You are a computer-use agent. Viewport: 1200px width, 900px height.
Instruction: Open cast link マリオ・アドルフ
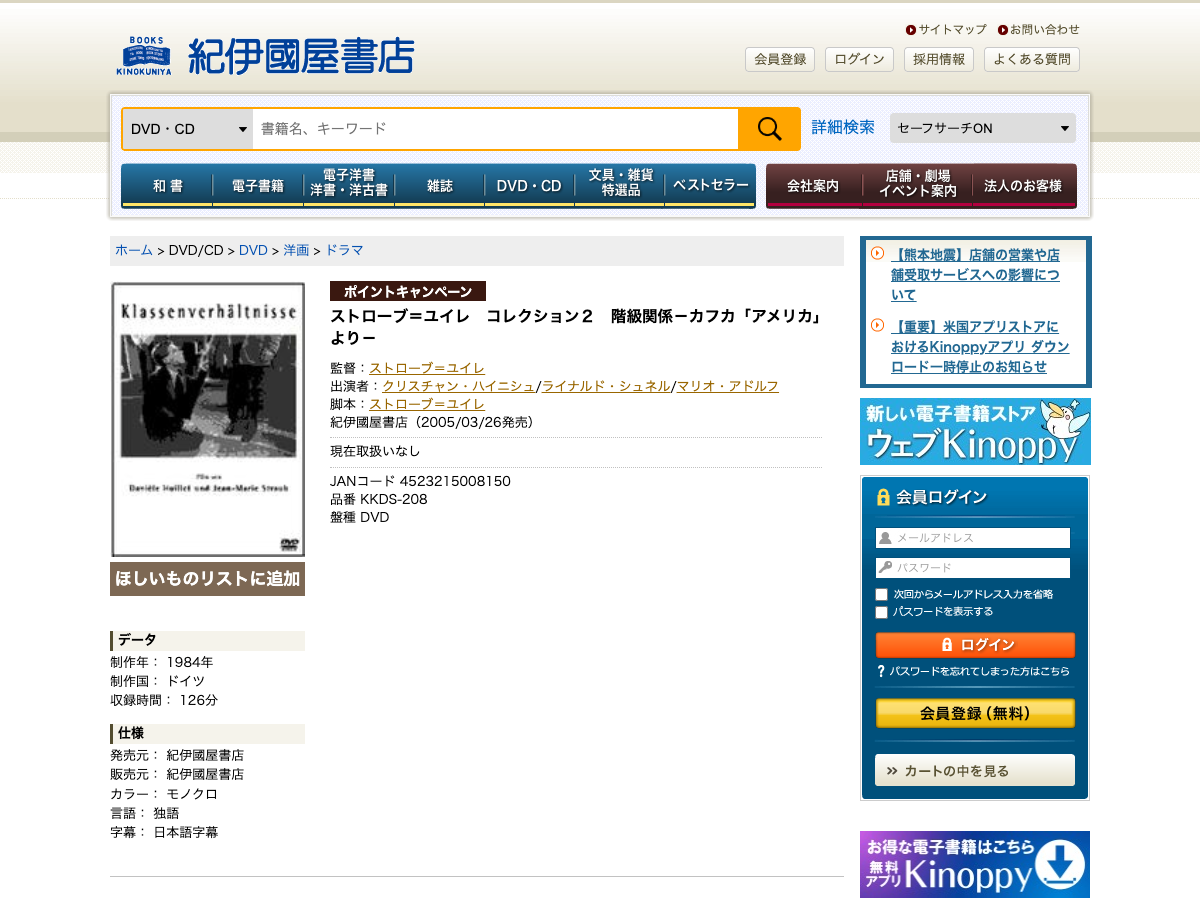[x=728, y=386]
